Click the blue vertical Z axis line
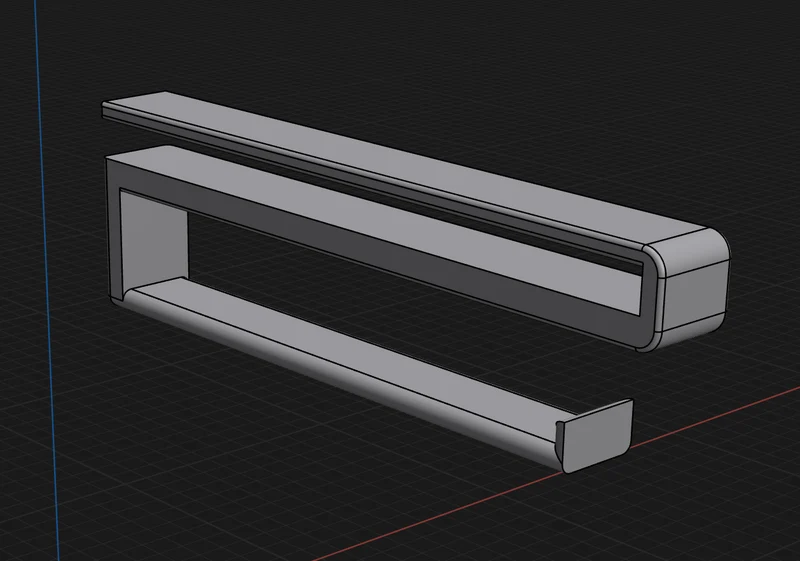800x561 pixels. pyautogui.click(x=47, y=280)
